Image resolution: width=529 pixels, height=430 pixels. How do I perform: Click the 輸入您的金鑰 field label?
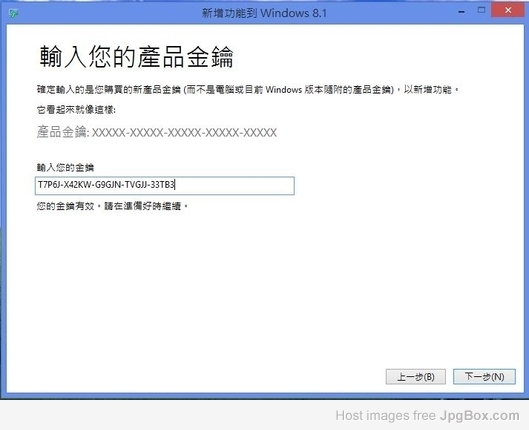coord(65,168)
